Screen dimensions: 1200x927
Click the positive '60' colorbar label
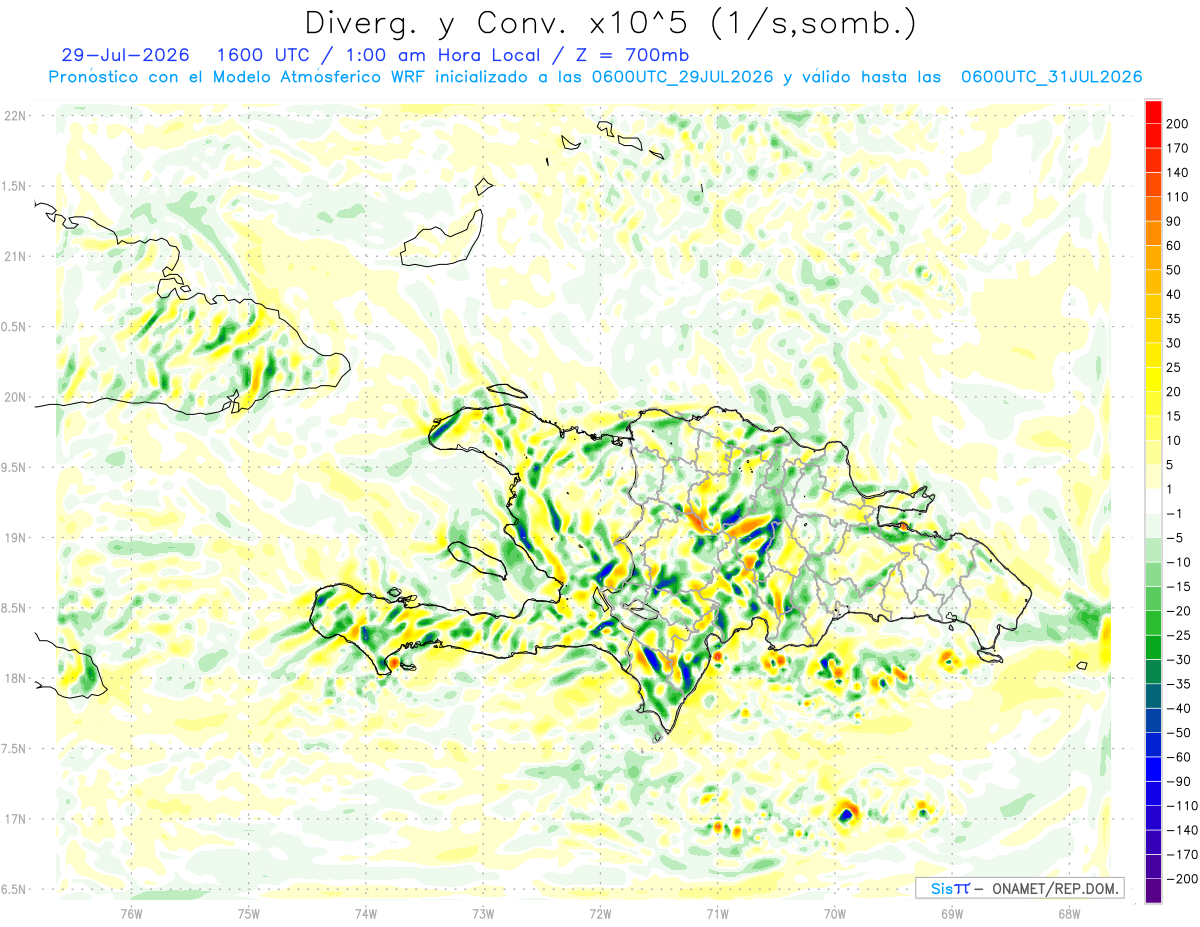tap(1174, 245)
